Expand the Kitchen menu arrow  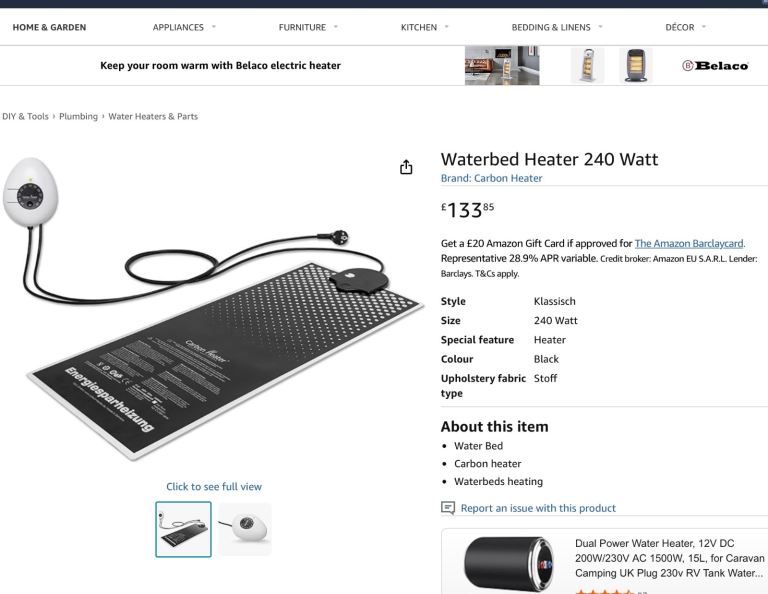click(447, 27)
